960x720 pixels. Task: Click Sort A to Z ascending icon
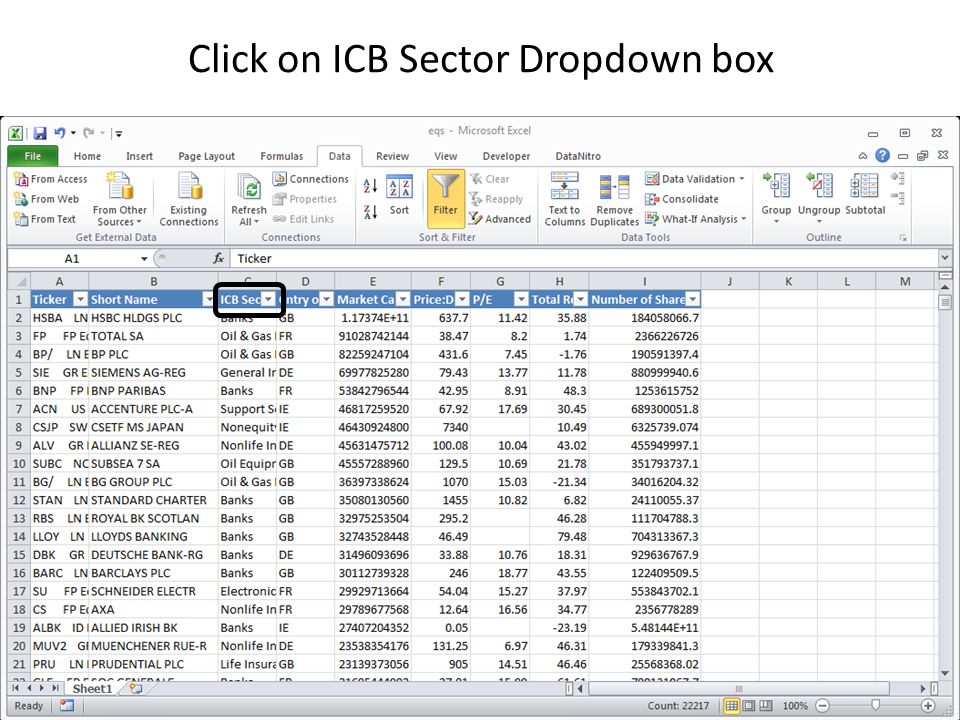tap(370, 186)
